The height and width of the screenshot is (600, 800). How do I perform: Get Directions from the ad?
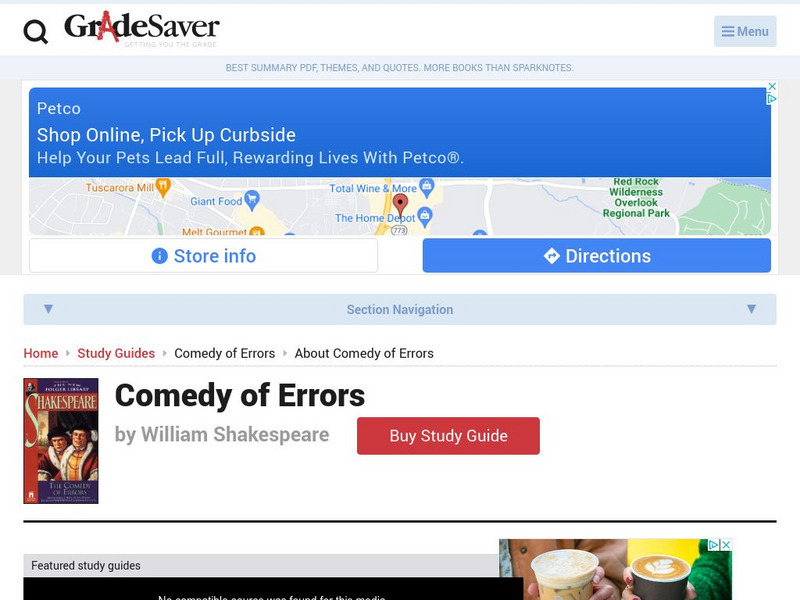pos(596,256)
